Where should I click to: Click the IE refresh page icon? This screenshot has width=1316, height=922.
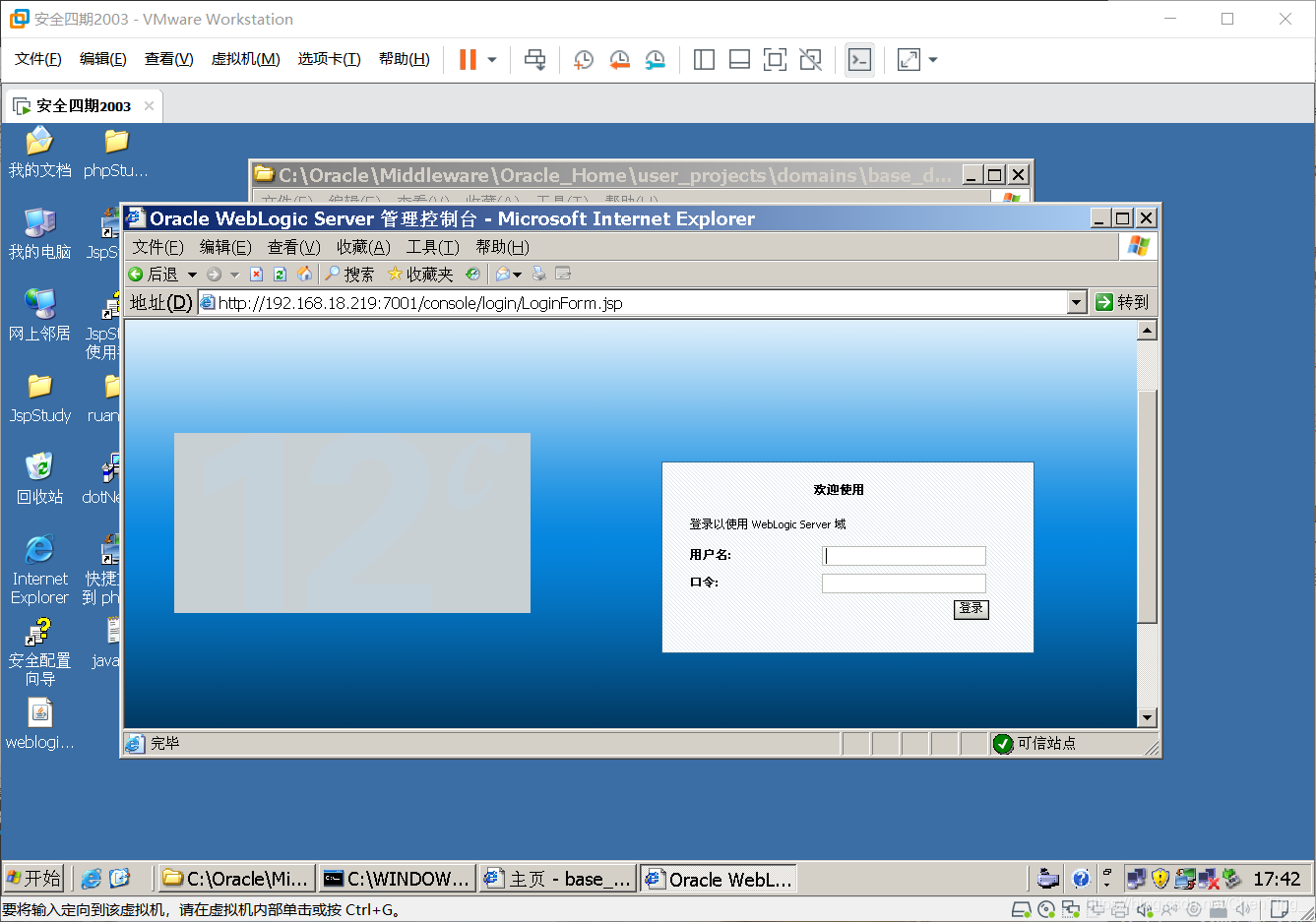(280, 275)
